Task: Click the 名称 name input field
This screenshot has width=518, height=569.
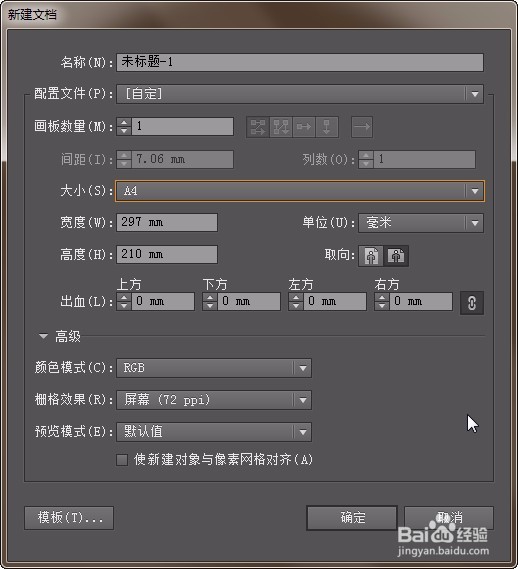Action: (x=300, y=62)
